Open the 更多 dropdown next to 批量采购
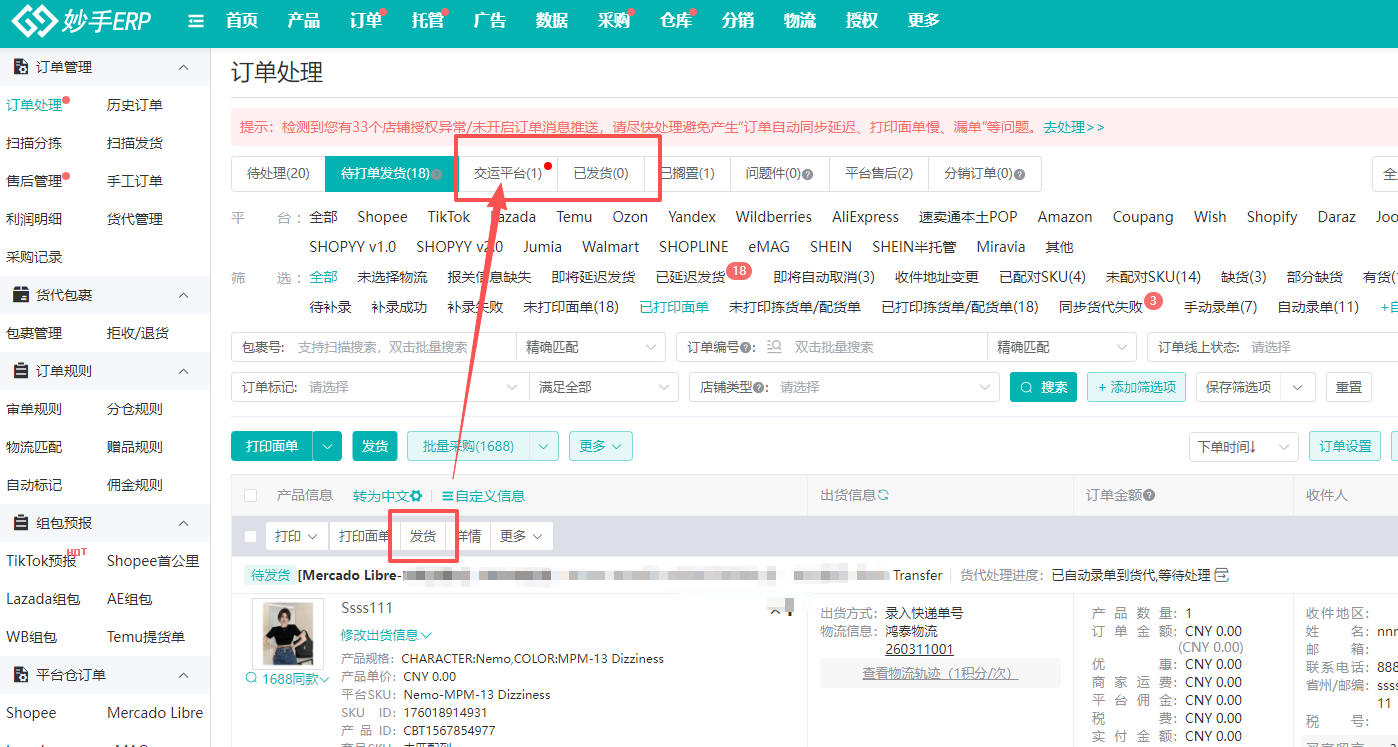The width and height of the screenshot is (1398, 747). pos(601,446)
